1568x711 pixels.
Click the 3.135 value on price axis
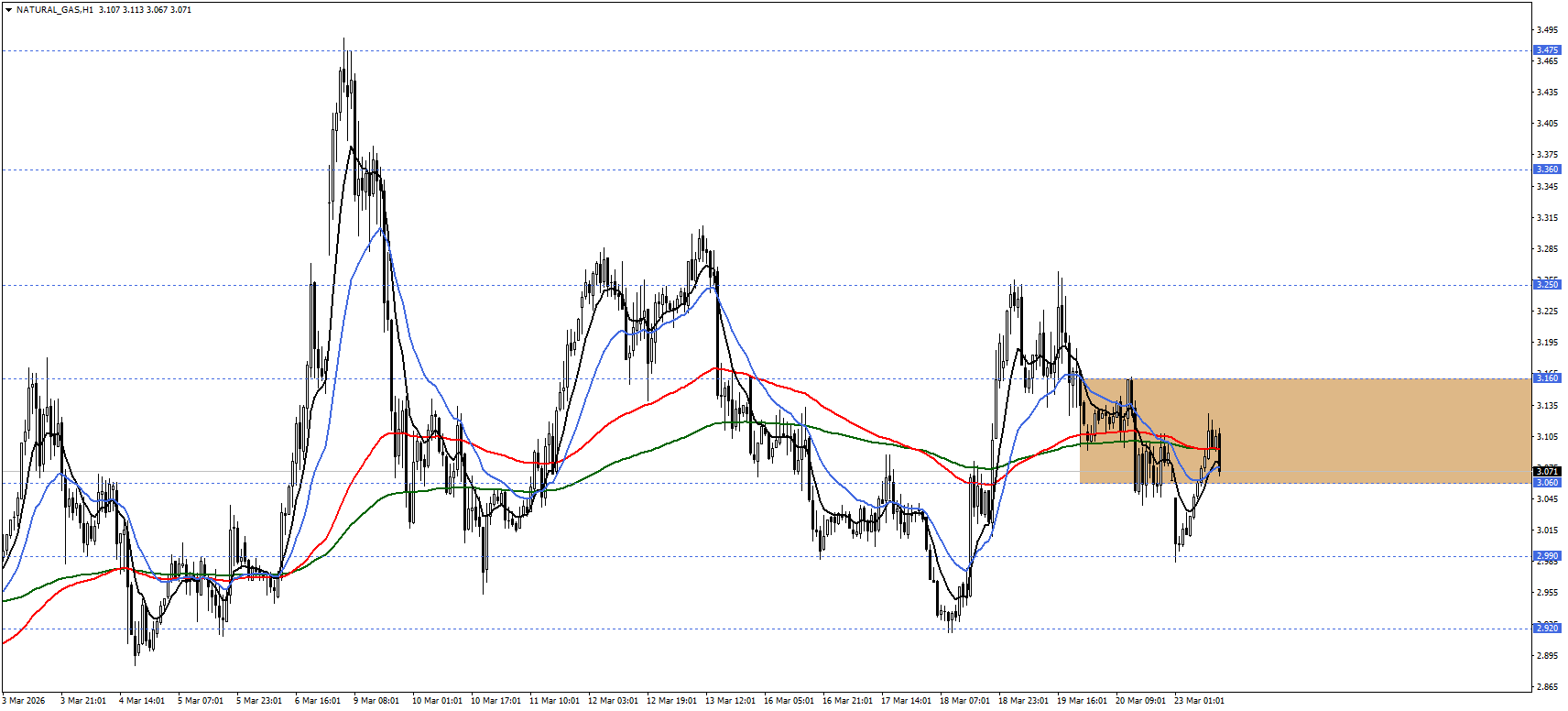click(x=1547, y=406)
